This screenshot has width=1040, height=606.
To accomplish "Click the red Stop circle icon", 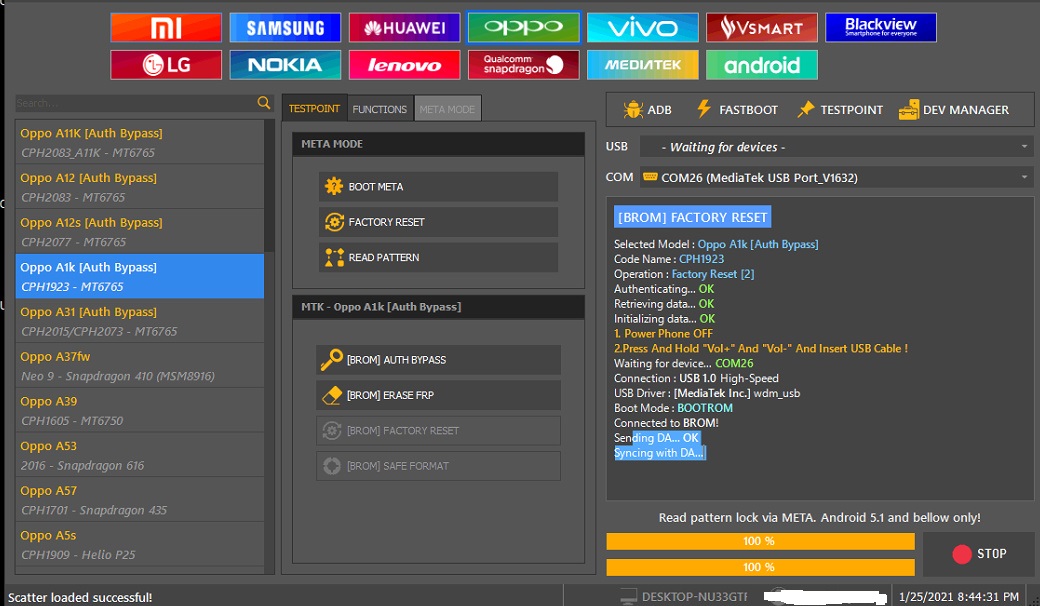I will (962, 554).
